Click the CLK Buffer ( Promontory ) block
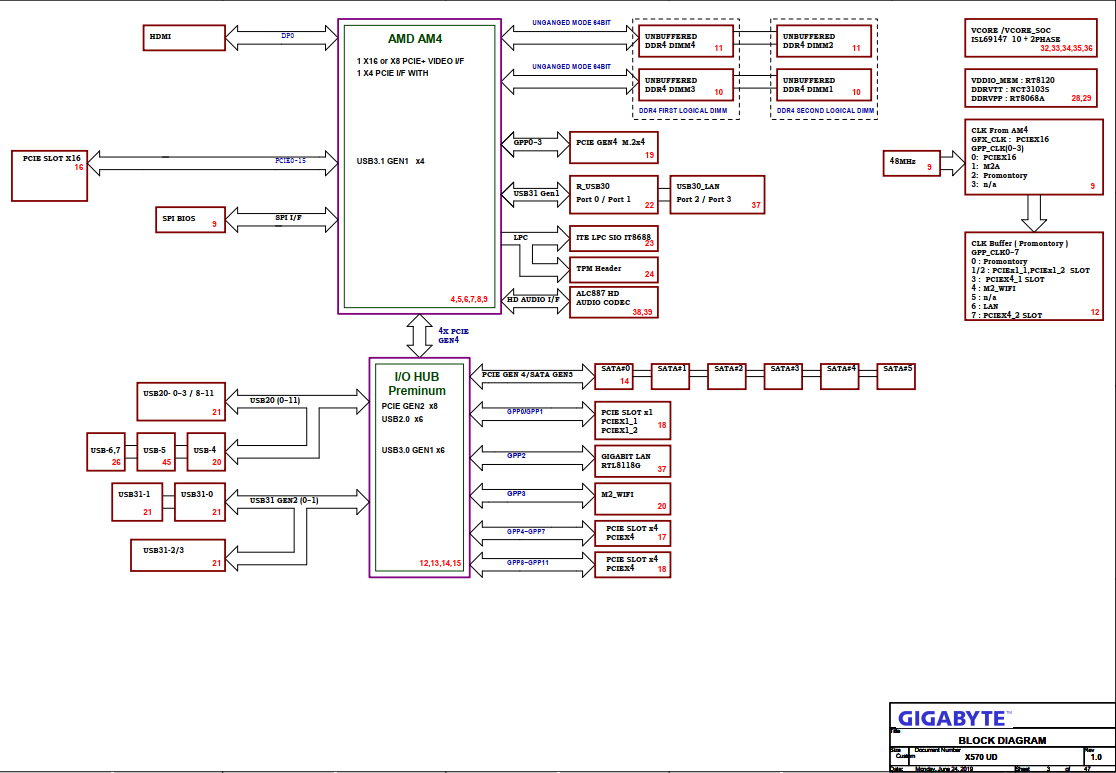1116x773 pixels. (1033, 276)
